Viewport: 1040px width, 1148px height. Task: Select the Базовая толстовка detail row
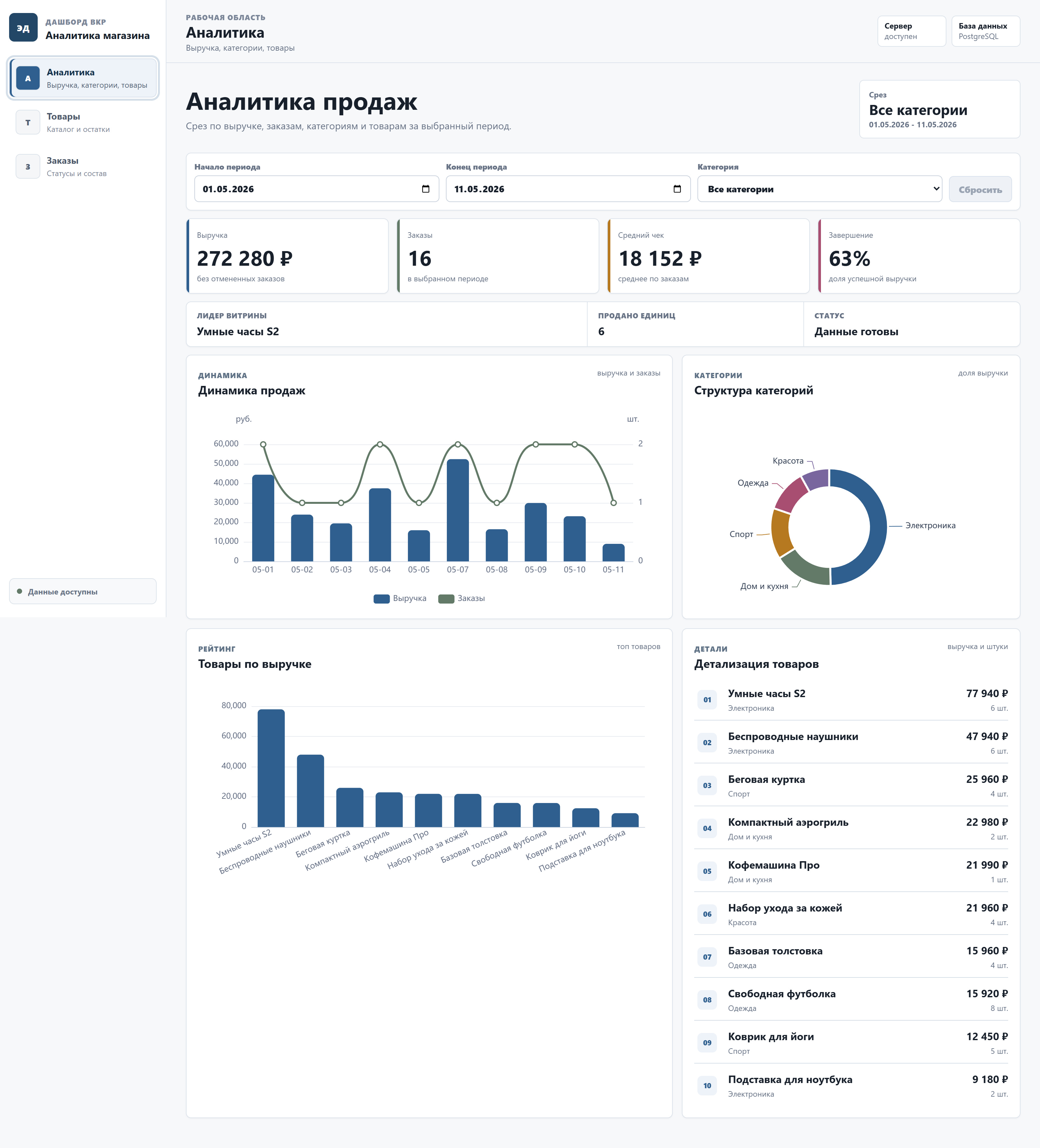[x=851, y=957]
